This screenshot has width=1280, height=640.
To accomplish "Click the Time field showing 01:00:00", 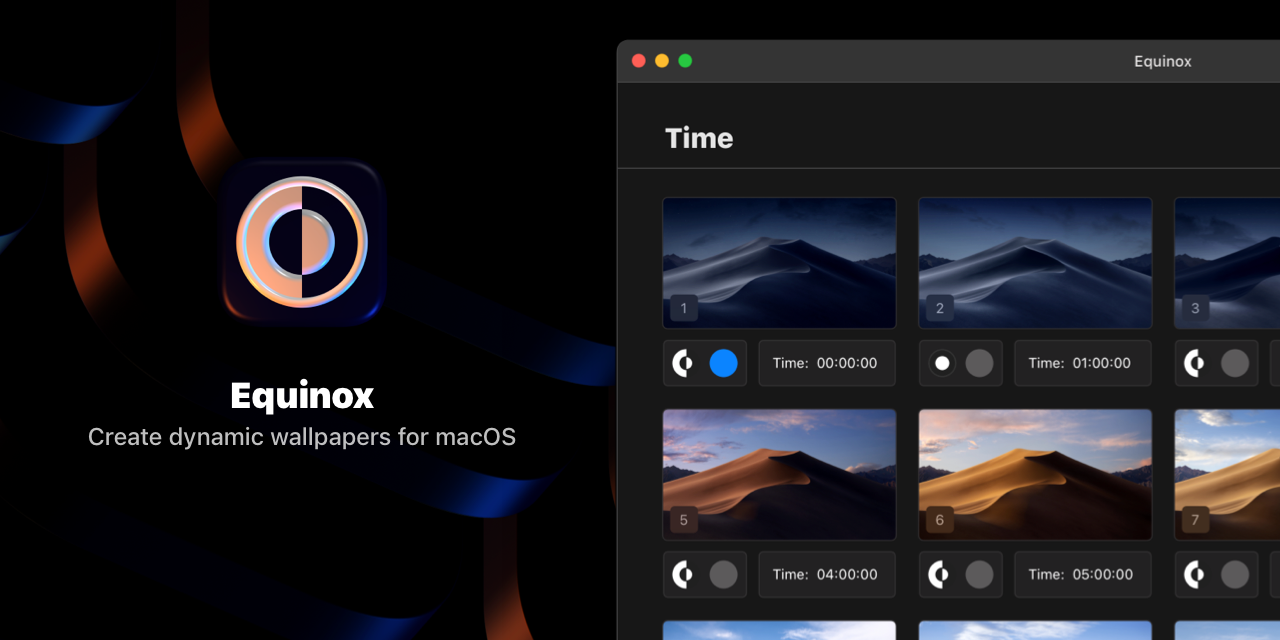I will [1083, 363].
